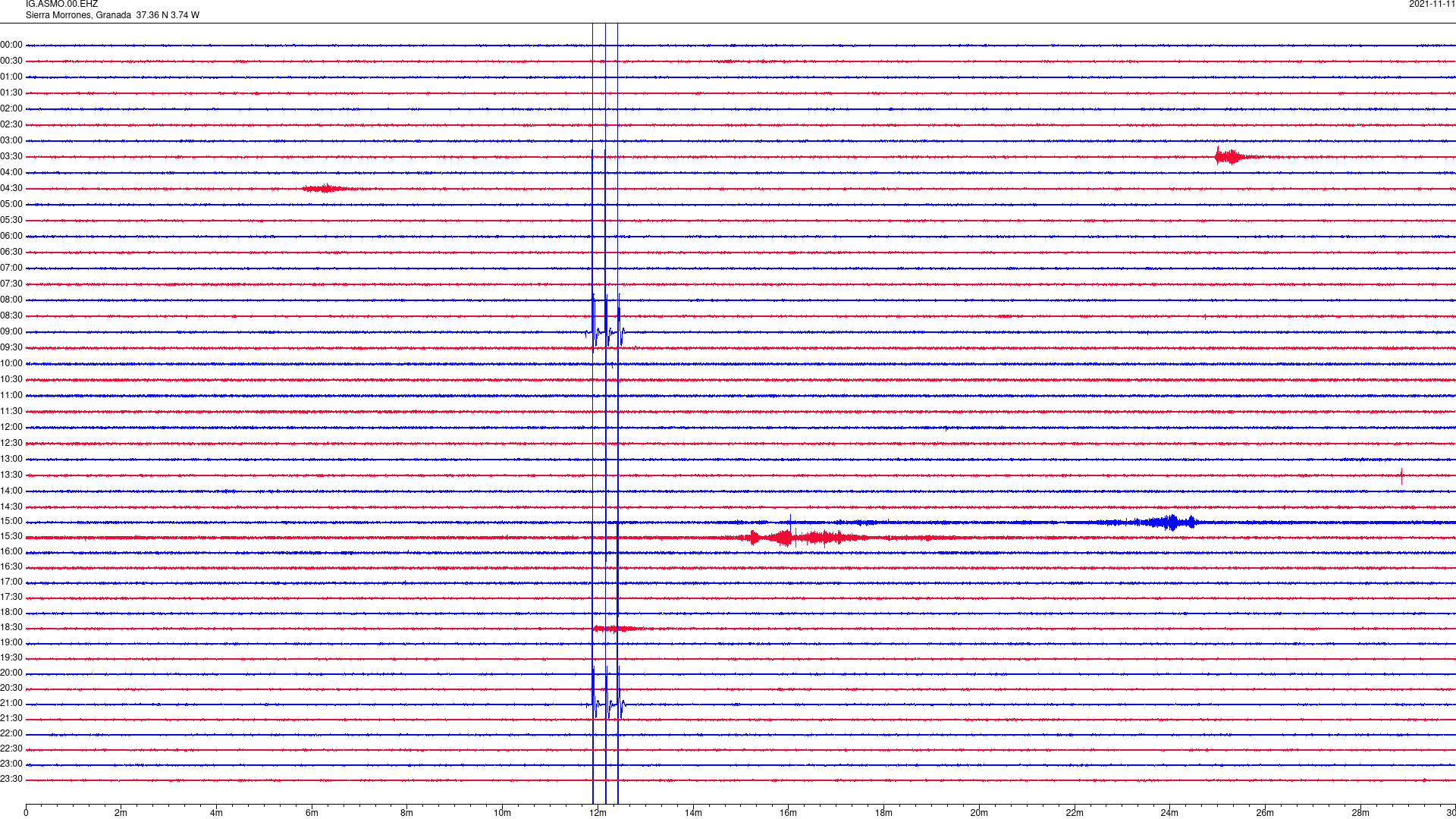The height and width of the screenshot is (819, 1456).
Task: Click the 24m axis tick label
Action: coord(1169,813)
